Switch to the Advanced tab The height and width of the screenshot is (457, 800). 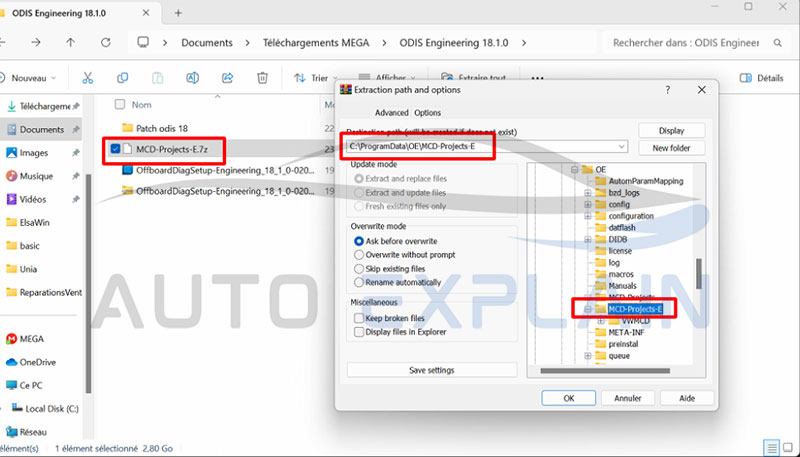click(391, 113)
